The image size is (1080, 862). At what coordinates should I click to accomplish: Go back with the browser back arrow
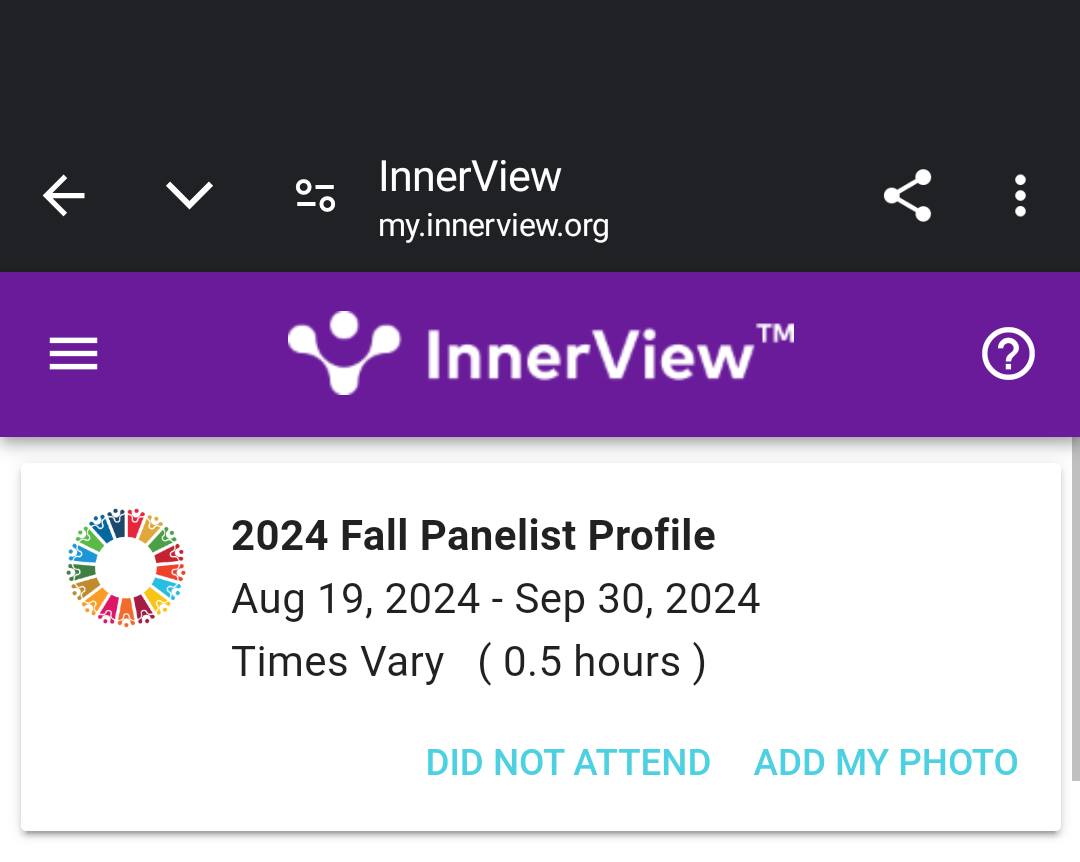tap(64, 196)
